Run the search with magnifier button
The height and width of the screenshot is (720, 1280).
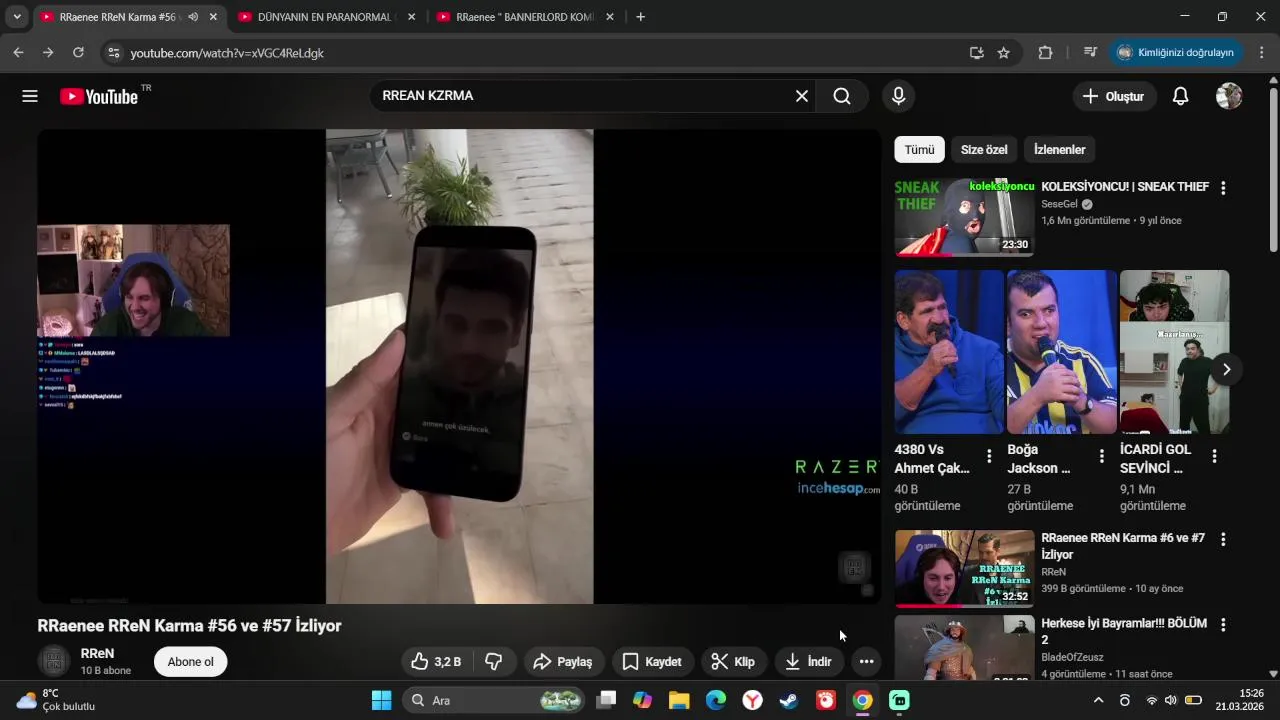842,96
